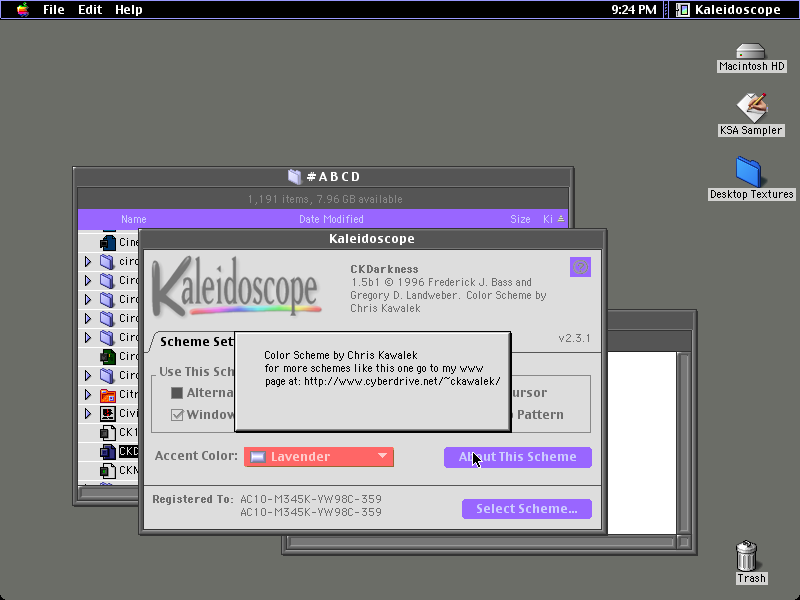800x600 pixels.
Task: Select the CK1 scheme file icon
Action: click(x=108, y=432)
